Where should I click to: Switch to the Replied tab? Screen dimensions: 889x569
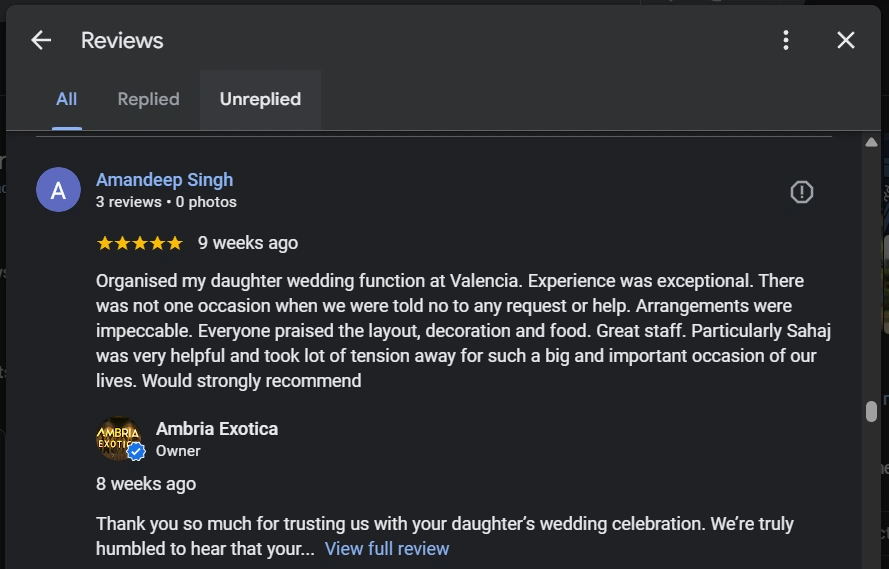[148, 99]
